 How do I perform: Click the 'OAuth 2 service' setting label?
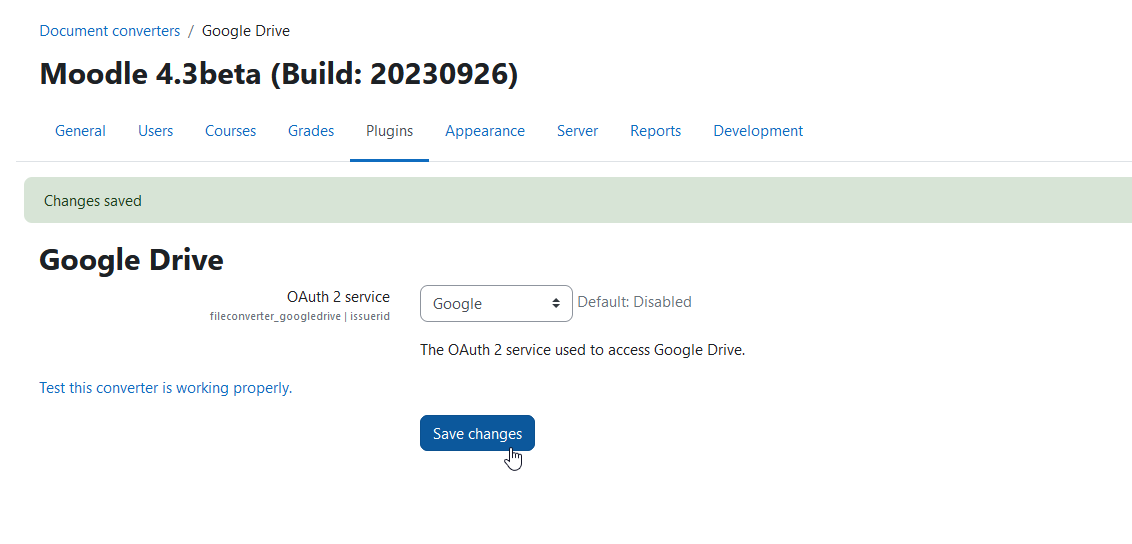pyautogui.click(x=339, y=297)
